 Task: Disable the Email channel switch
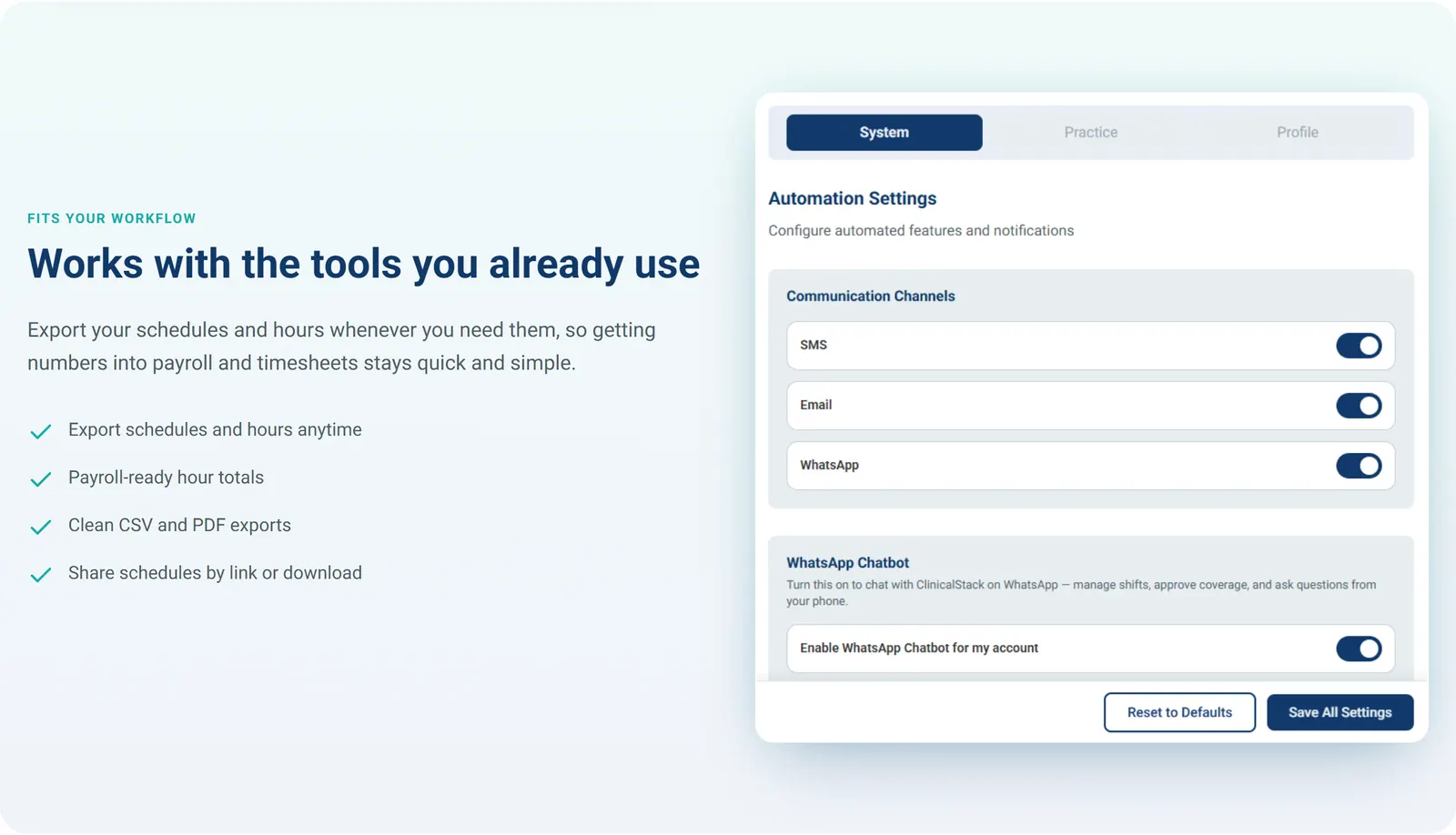pyautogui.click(x=1359, y=406)
